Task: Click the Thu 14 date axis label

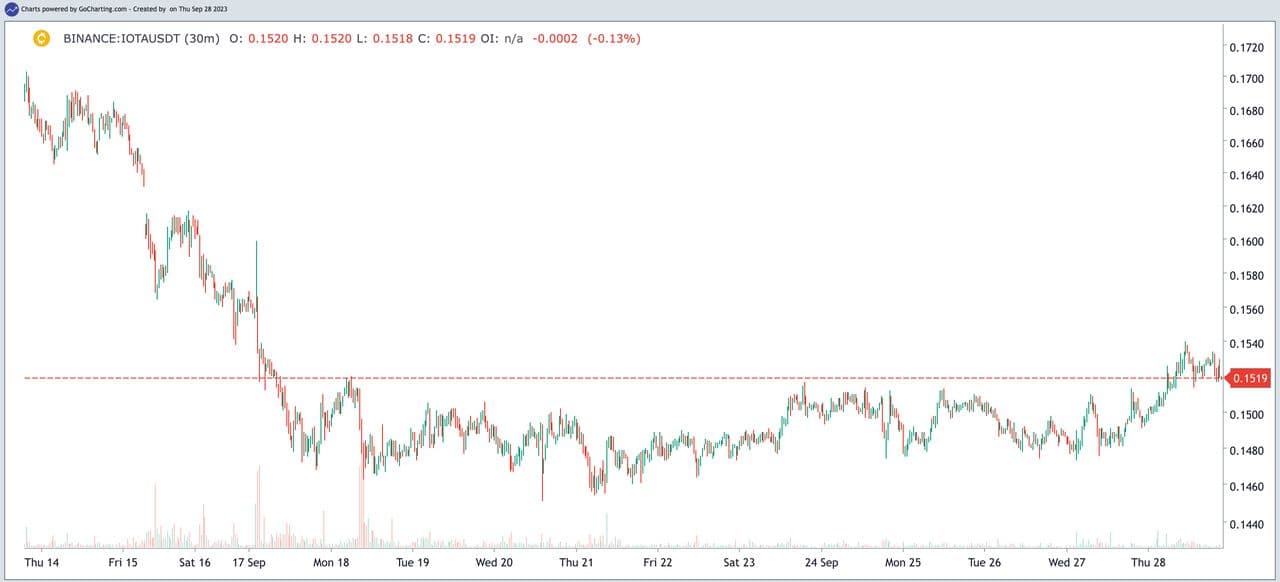Action: tap(41, 563)
